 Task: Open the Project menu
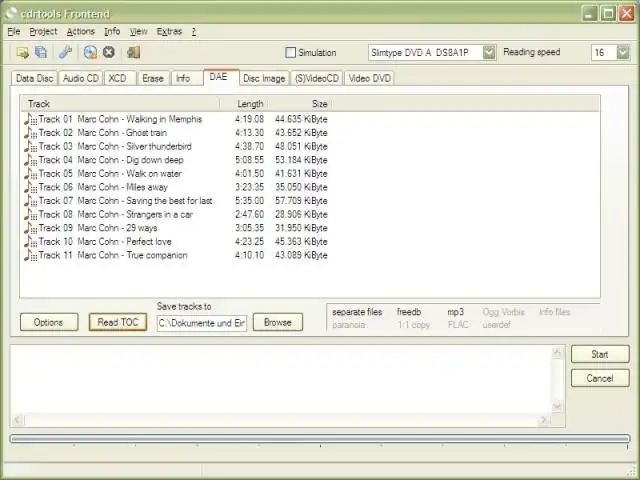point(43,31)
